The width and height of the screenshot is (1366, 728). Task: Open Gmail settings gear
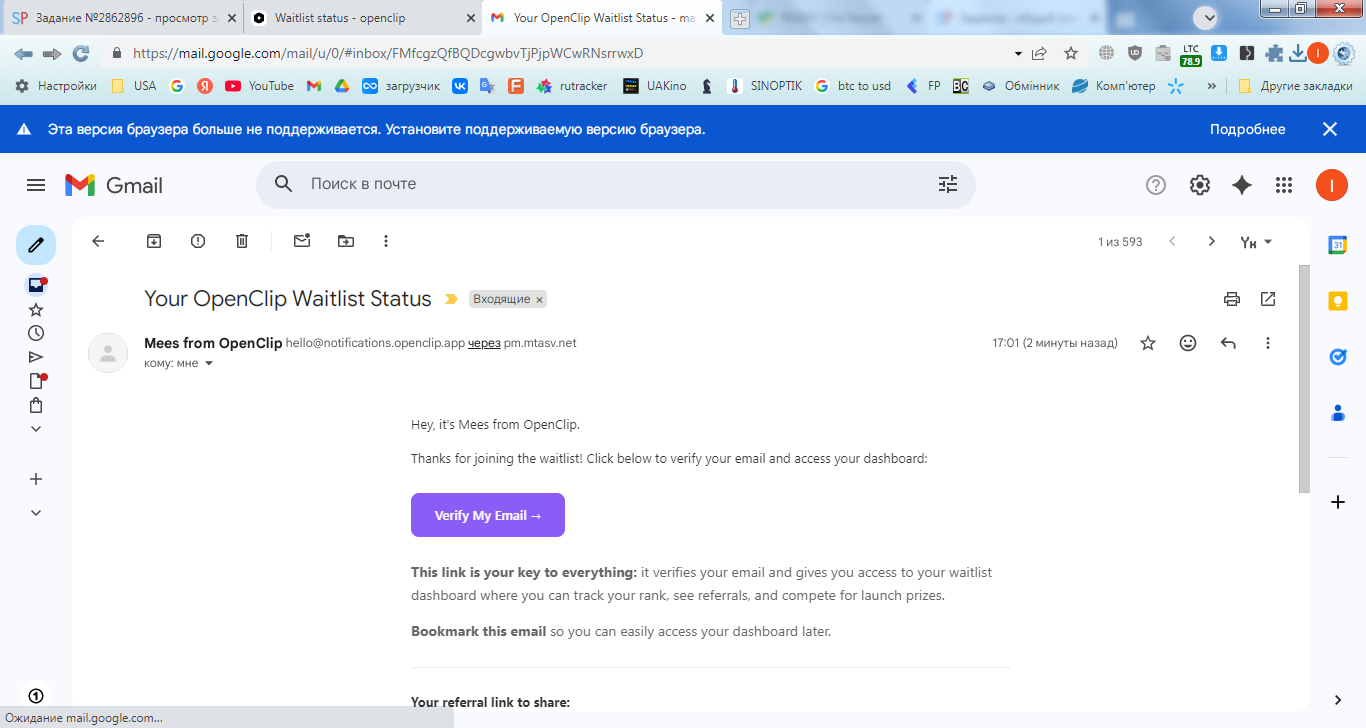pyautogui.click(x=1200, y=185)
